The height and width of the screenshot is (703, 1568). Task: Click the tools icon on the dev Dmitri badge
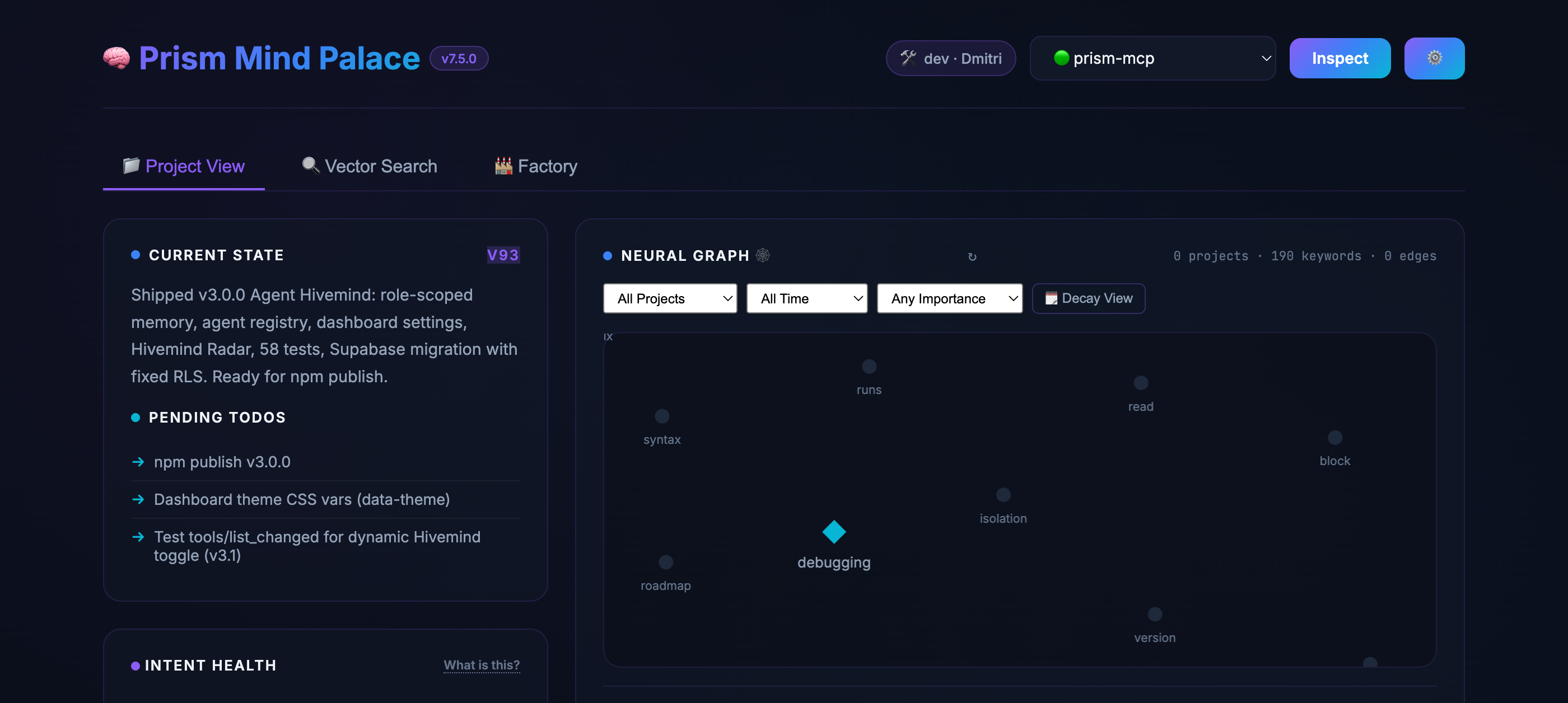(x=908, y=58)
